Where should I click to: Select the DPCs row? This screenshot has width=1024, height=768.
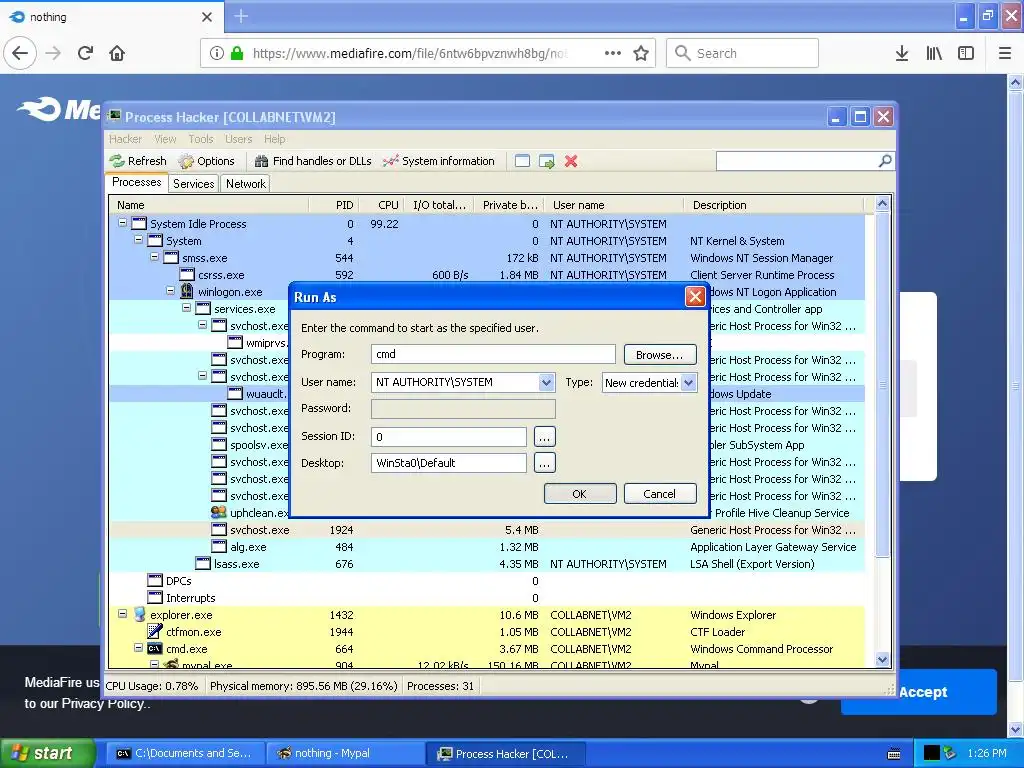[487, 581]
